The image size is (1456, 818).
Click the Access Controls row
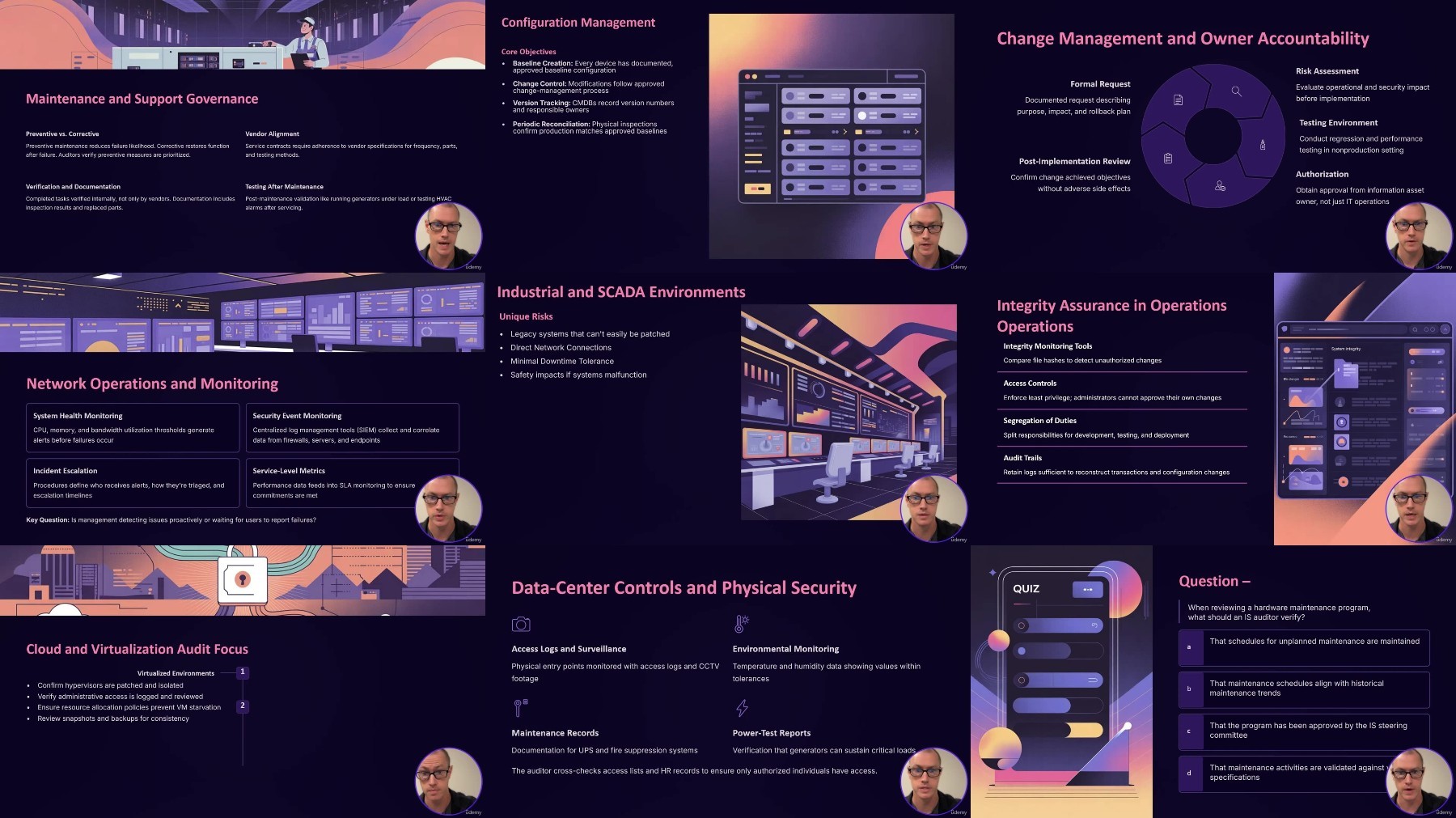click(1121, 391)
